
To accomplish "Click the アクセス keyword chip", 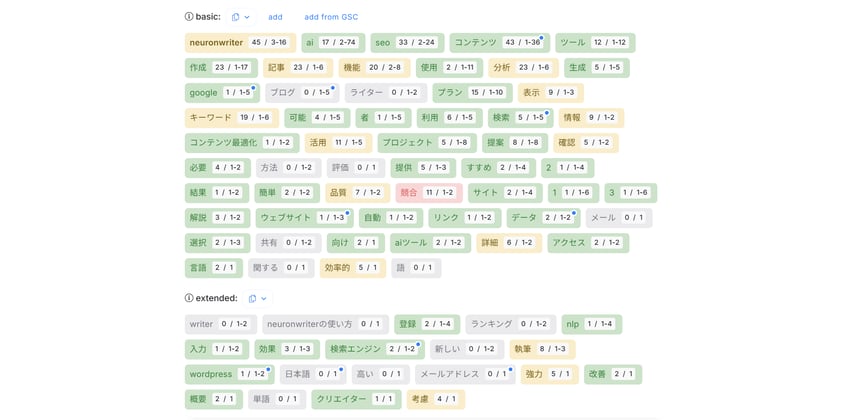I will (588, 243).
